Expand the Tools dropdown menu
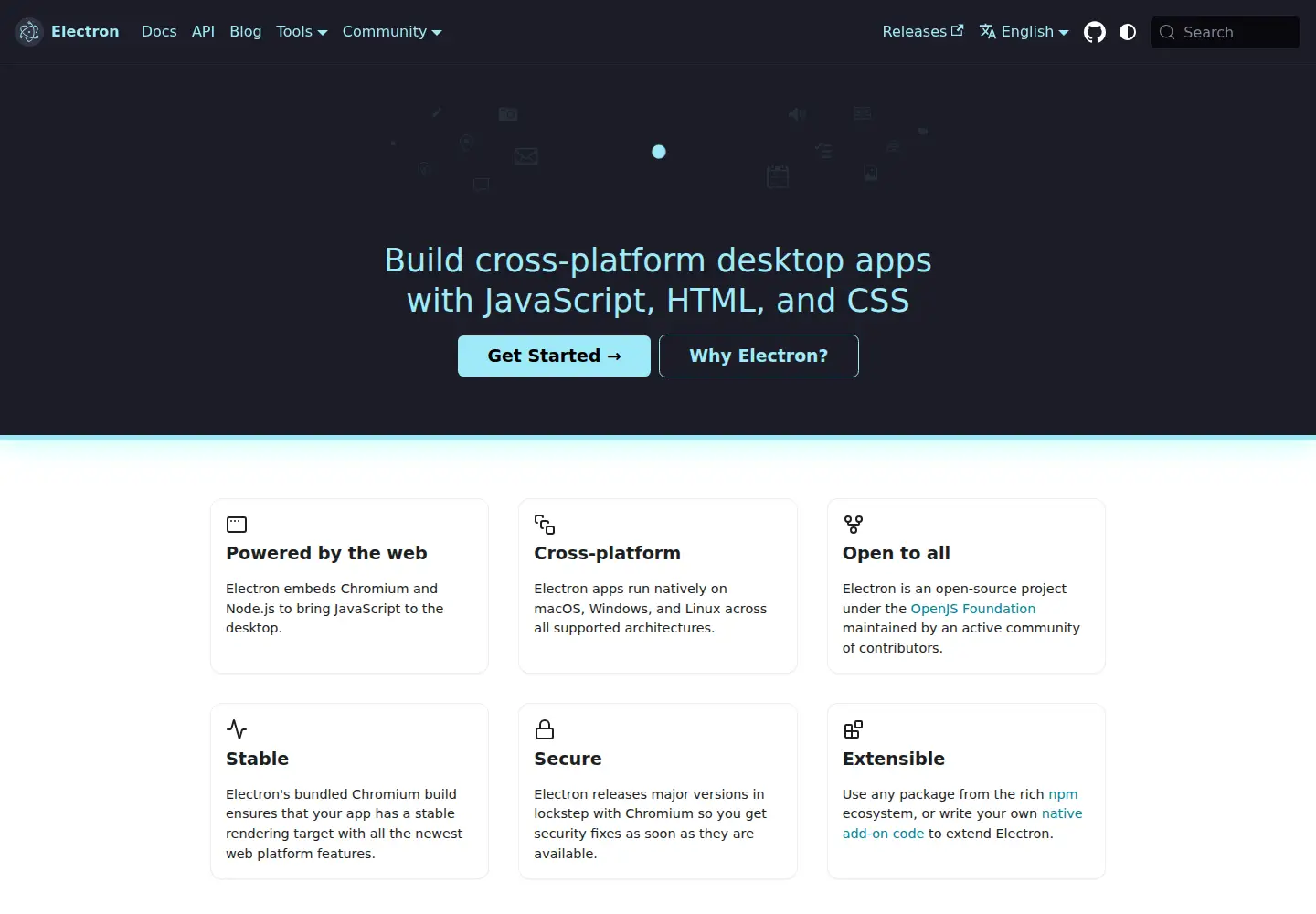The image size is (1316, 914). 302,32
